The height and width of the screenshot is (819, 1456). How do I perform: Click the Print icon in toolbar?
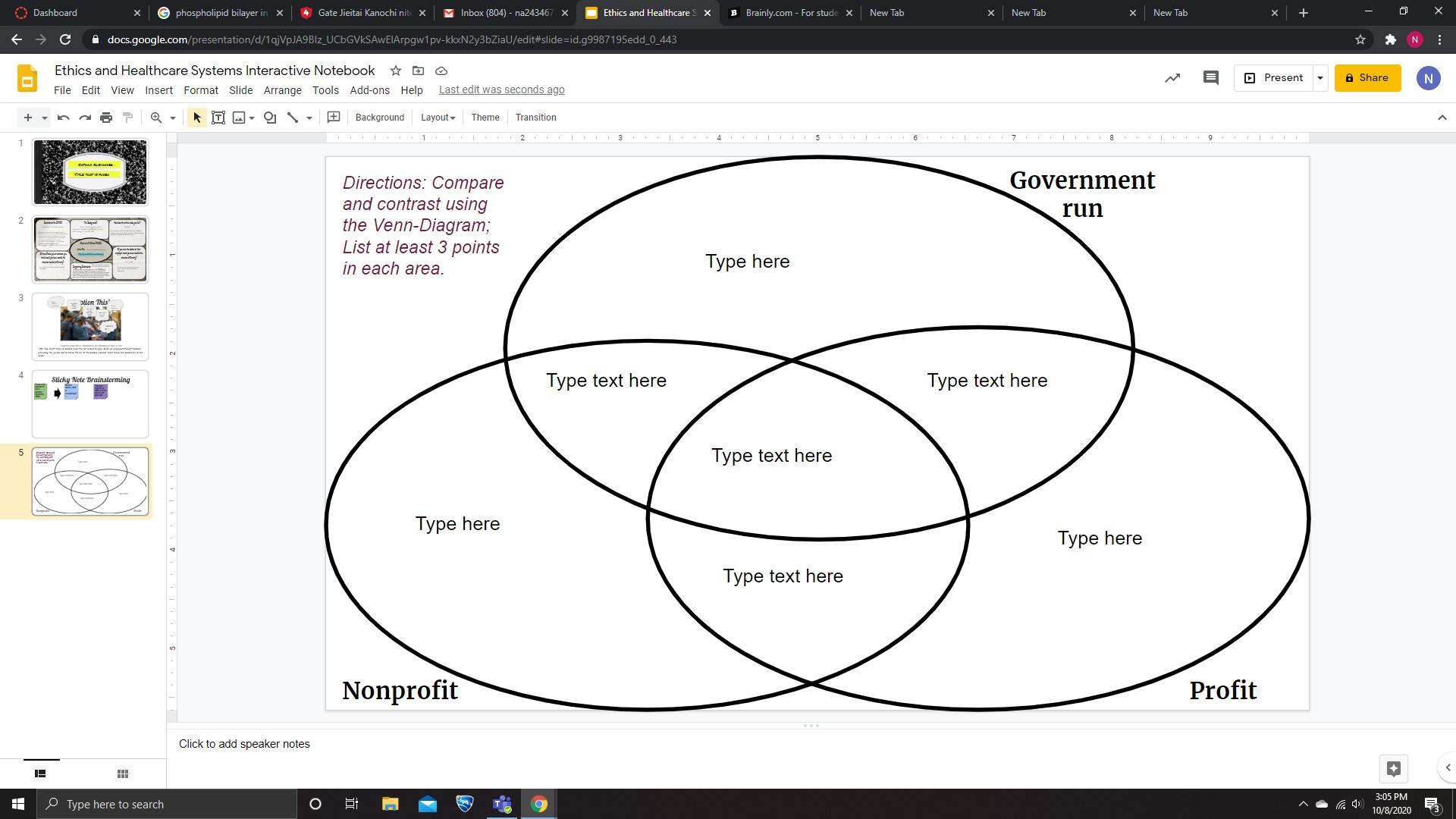coord(106,118)
